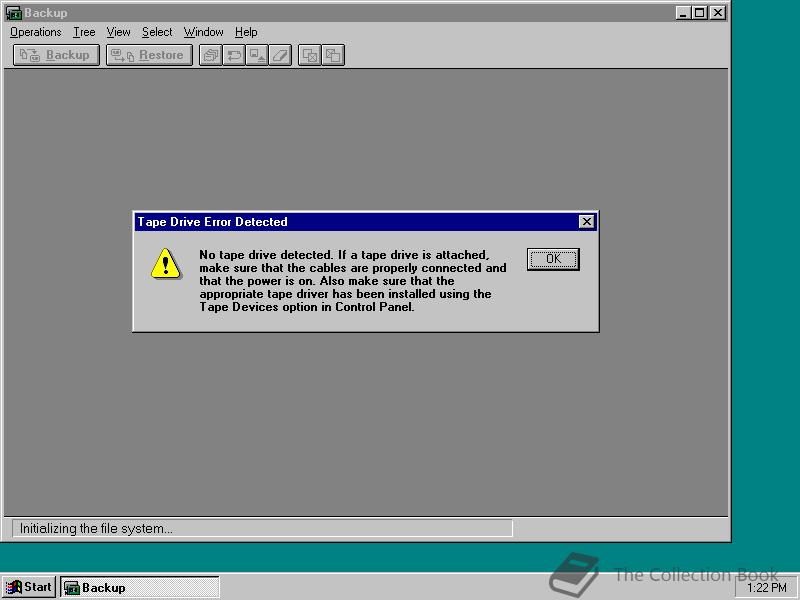
Task: Click the Backup taskbar button
Action: (140, 587)
